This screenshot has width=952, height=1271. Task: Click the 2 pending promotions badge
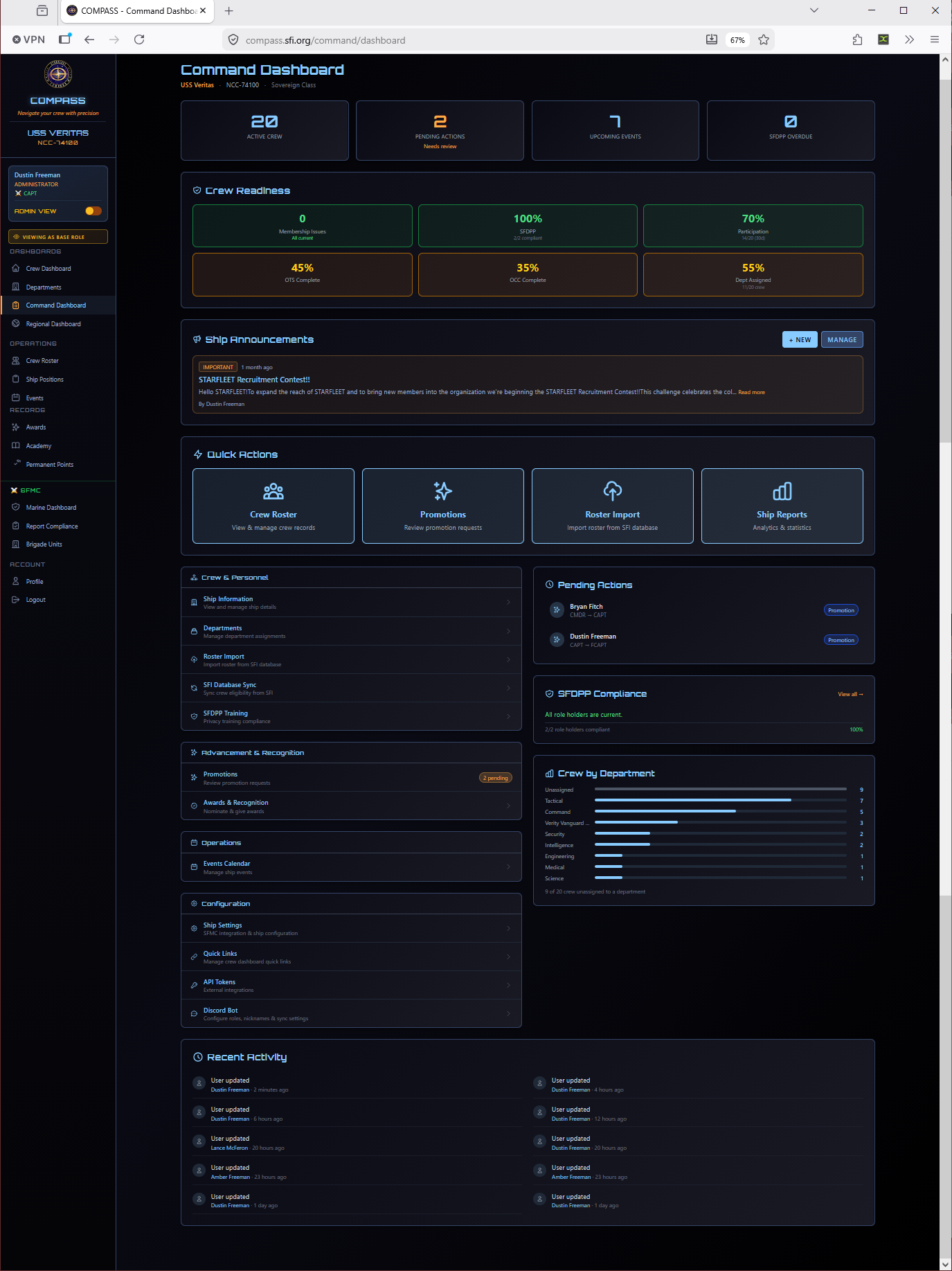coord(496,778)
